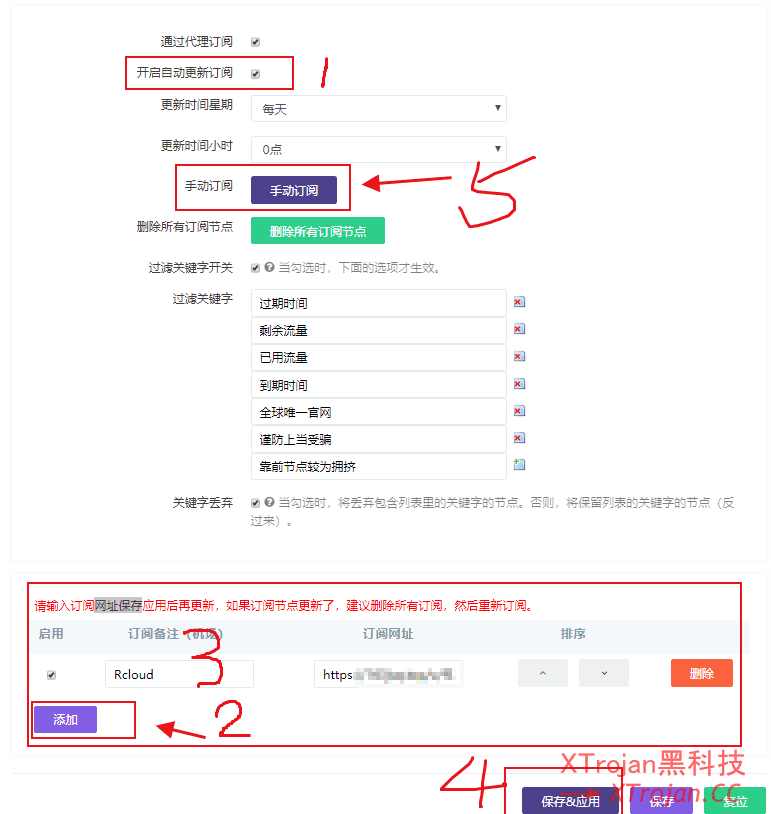Disable the 开启自动更新订阅 checkbox
This screenshot has height=814, width=771.
[255, 74]
